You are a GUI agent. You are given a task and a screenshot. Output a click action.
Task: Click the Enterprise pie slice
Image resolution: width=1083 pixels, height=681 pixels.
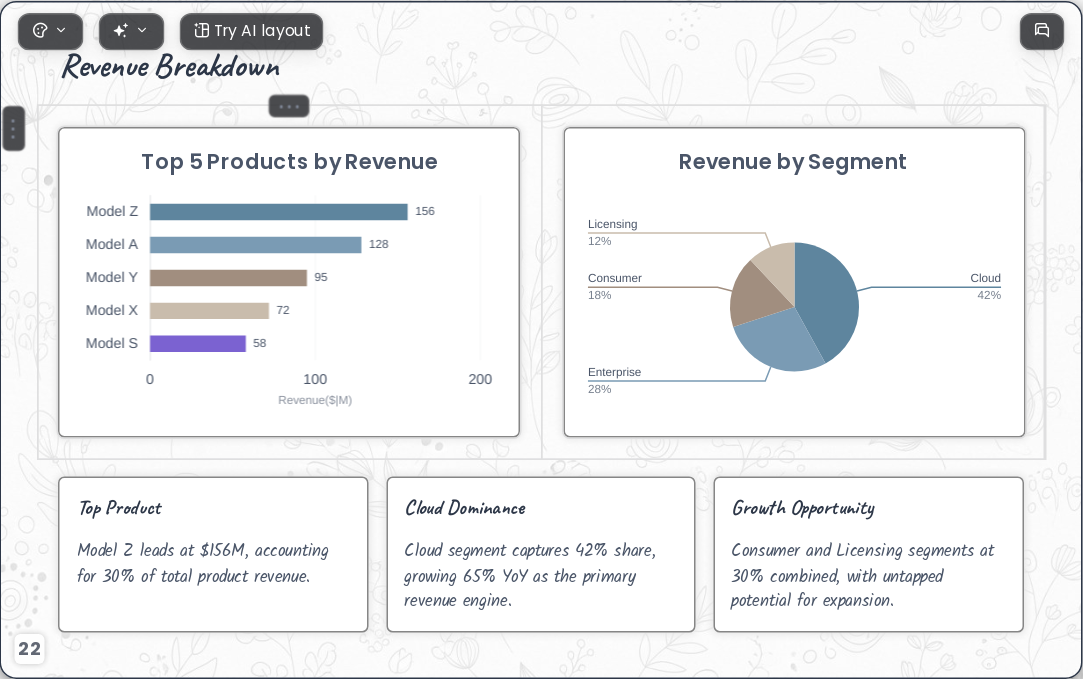click(x=780, y=338)
